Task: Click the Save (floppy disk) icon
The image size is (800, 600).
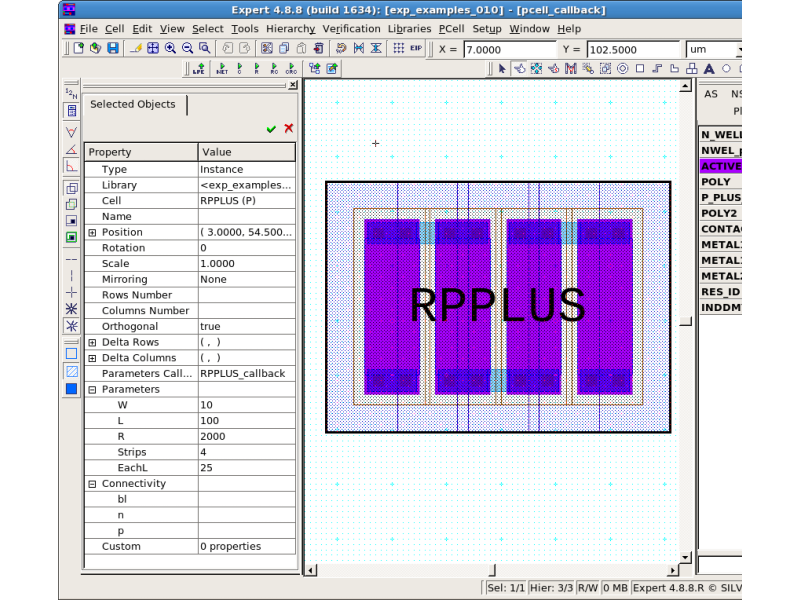Action: coord(112,48)
